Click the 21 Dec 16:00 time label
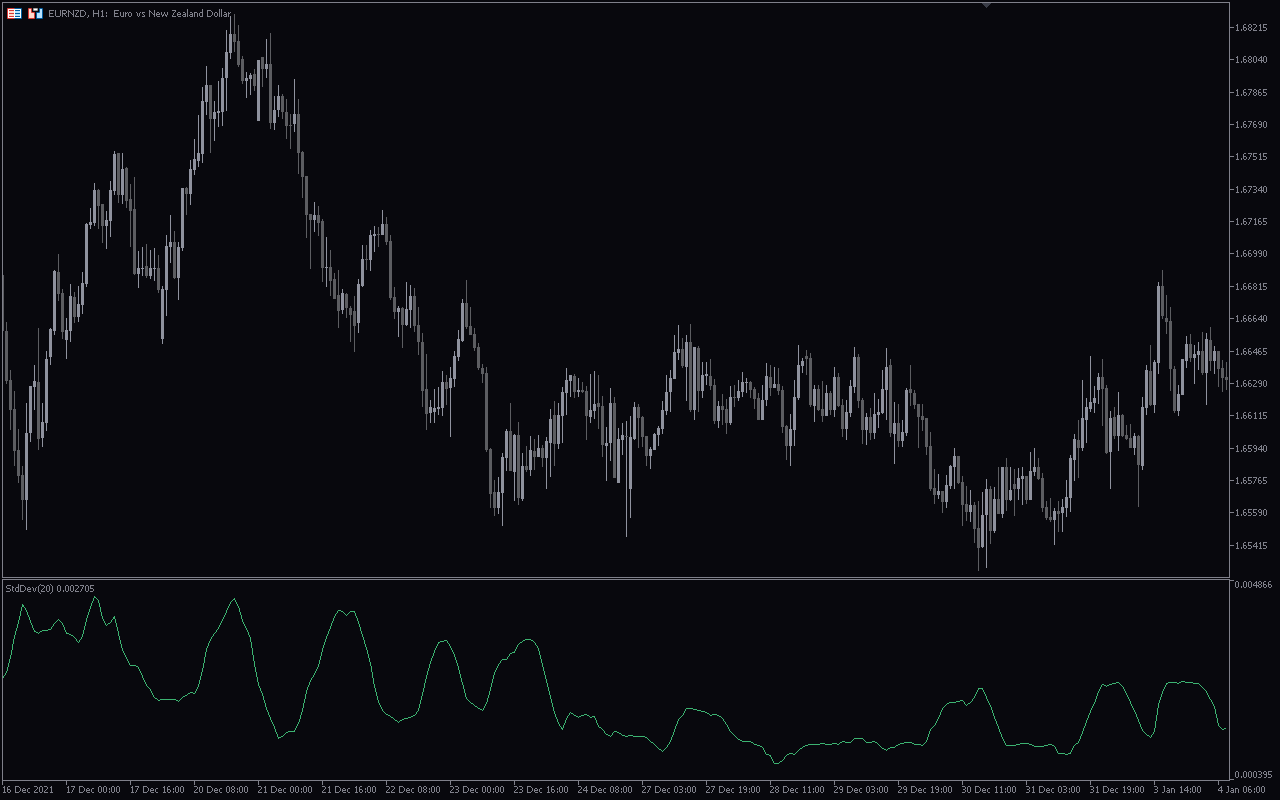Image resolution: width=1280 pixels, height=800 pixels. pos(349,790)
